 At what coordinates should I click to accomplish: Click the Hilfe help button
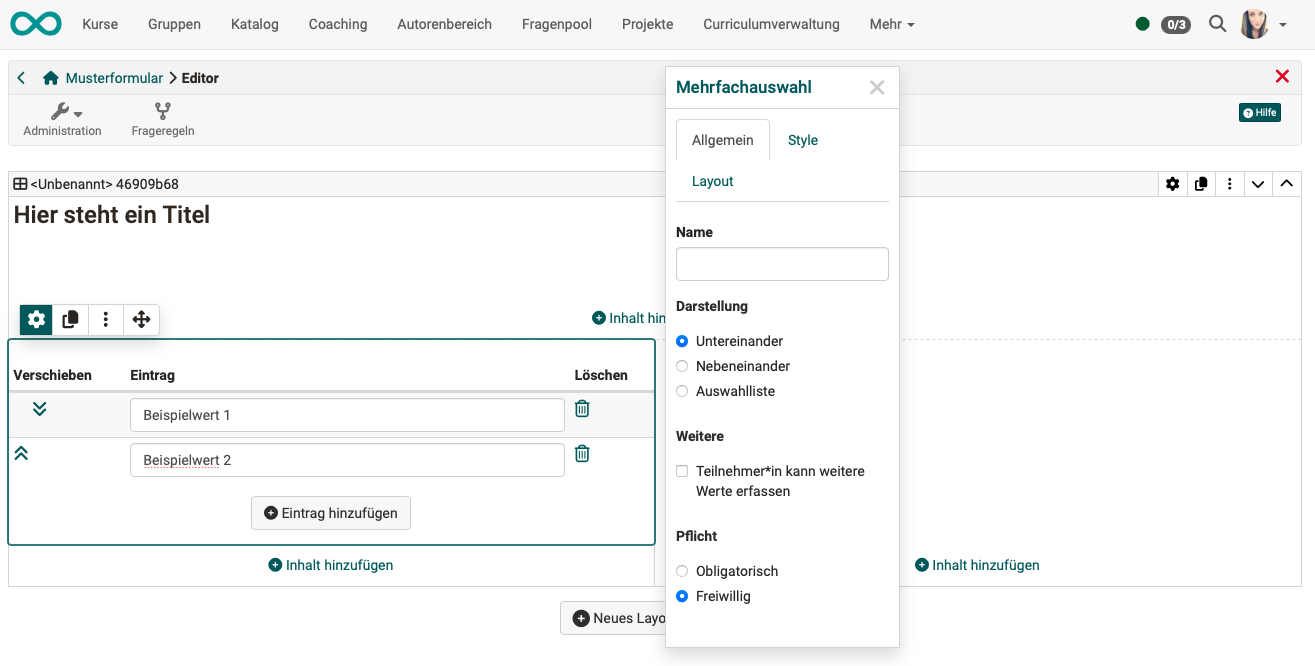(1259, 113)
